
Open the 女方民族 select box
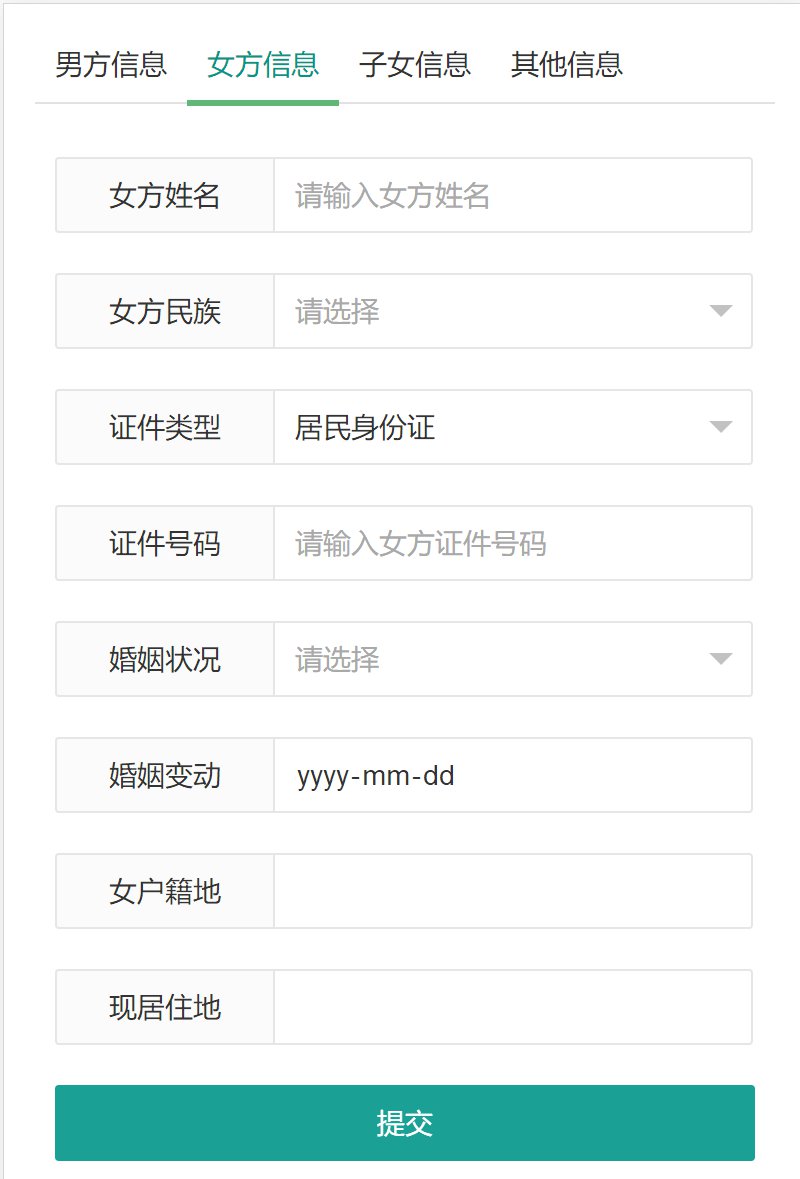tap(490, 312)
